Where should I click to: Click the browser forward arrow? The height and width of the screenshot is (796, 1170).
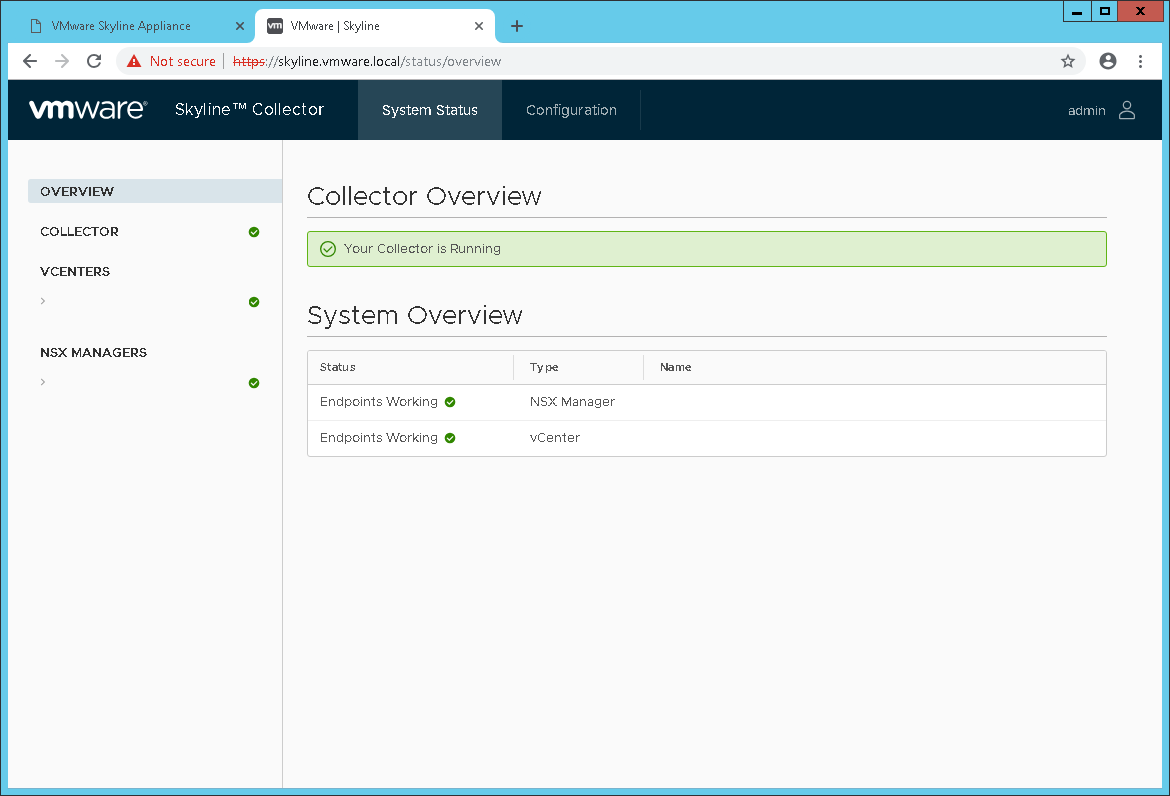62,61
